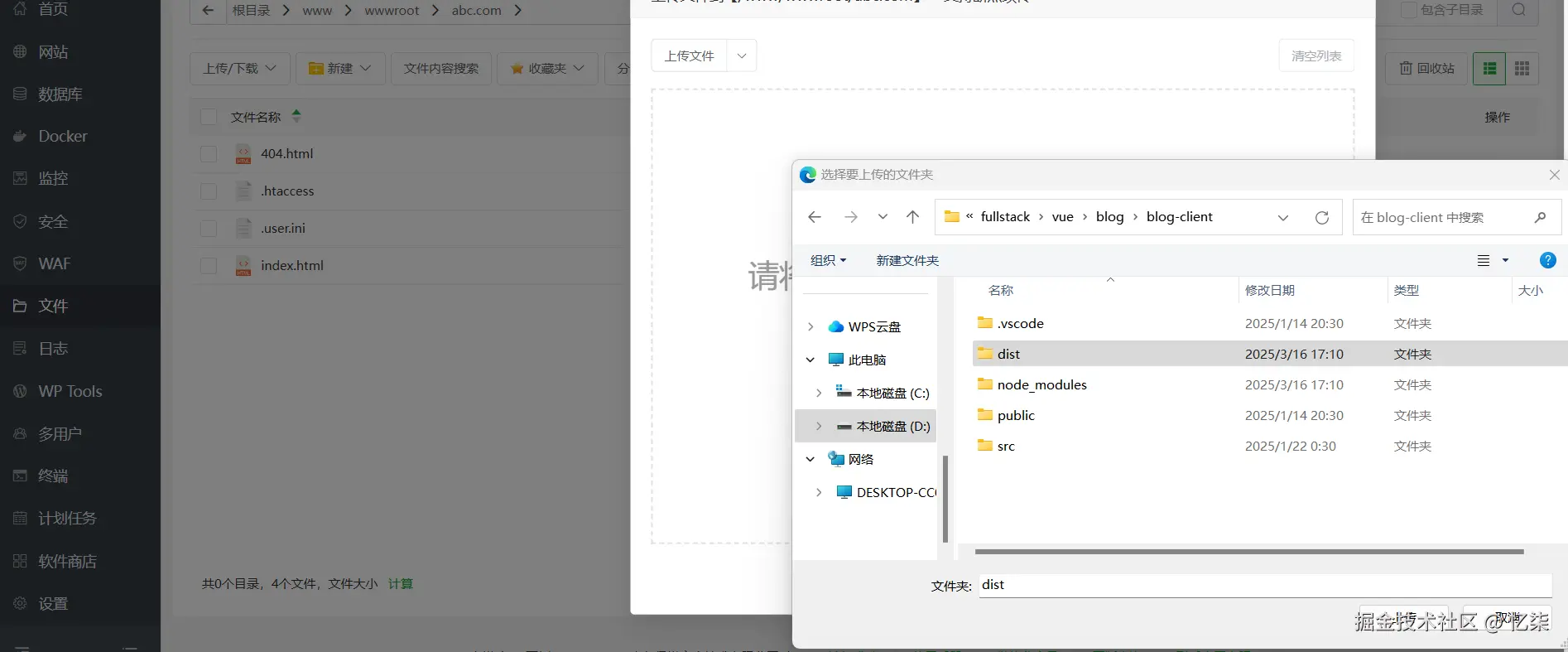
Task: Select the 404.html checkbox
Action: [x=209, y=154]
